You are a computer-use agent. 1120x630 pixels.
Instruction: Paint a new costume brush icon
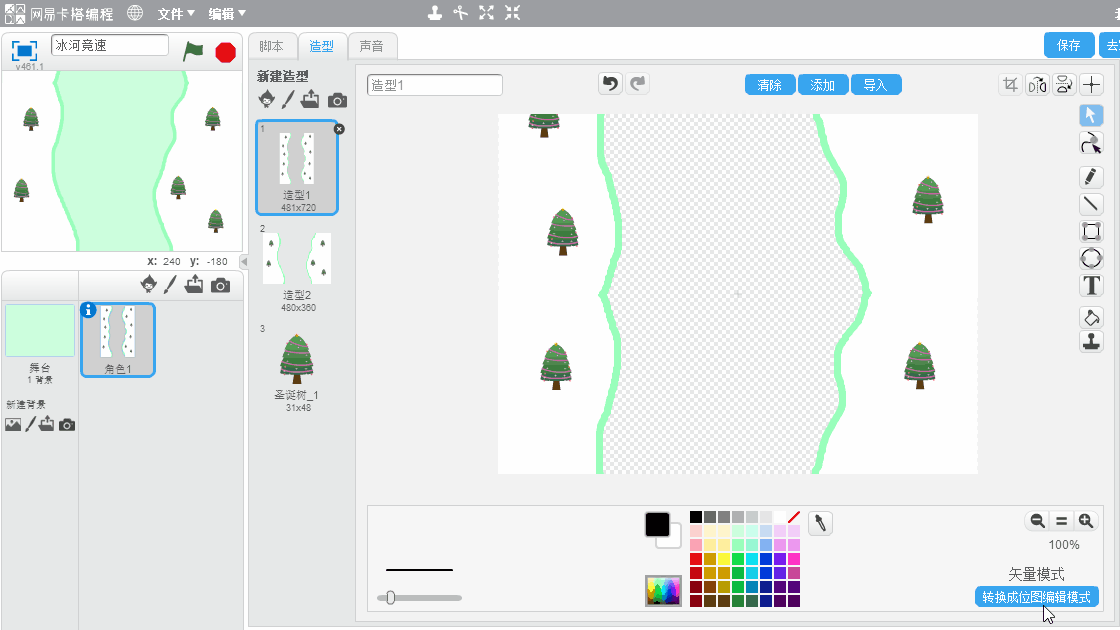288,99
